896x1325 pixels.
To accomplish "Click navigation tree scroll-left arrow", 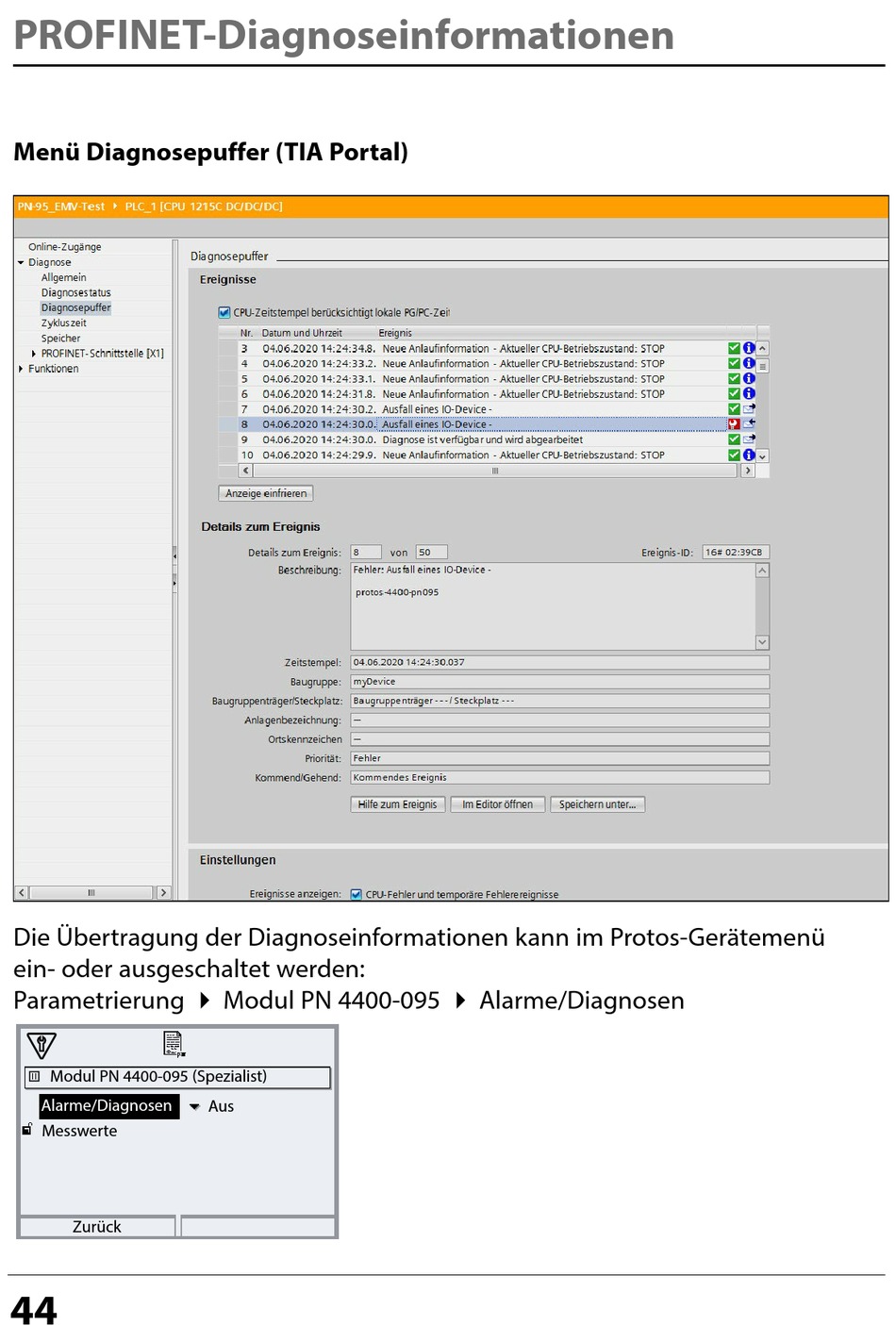I will tap(22, 892).
